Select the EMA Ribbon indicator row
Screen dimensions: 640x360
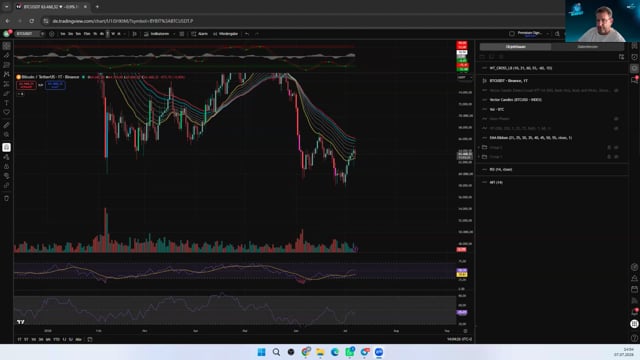tap(553, 138)
